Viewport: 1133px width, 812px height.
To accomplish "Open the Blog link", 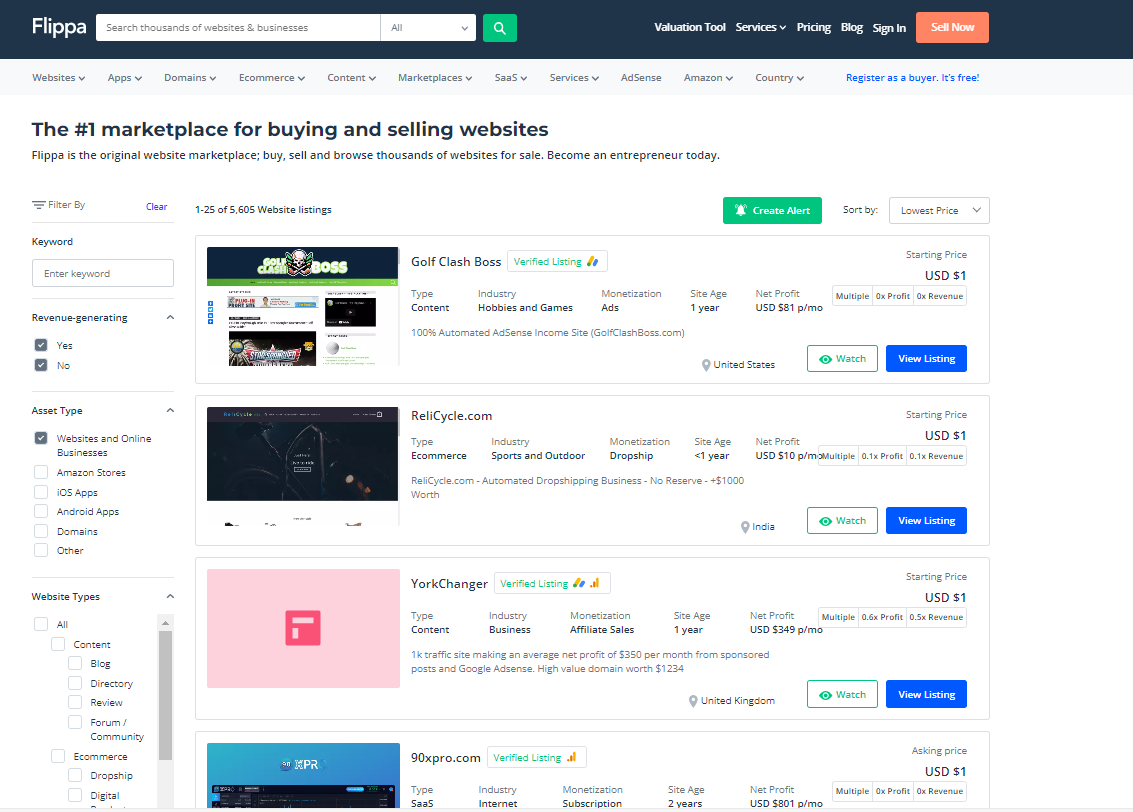I will pos(852,27).
